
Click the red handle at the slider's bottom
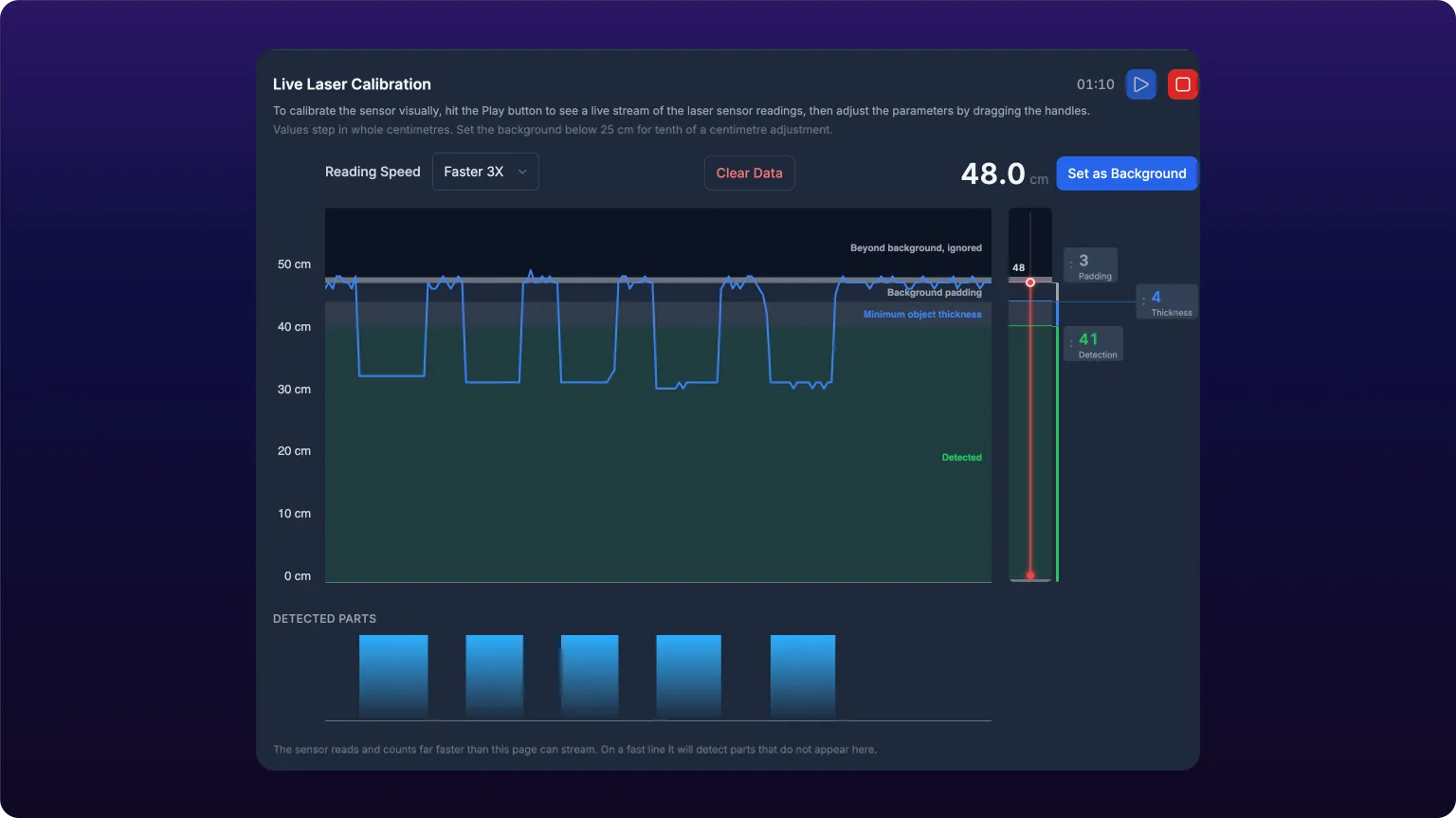tap(1030, 575)
